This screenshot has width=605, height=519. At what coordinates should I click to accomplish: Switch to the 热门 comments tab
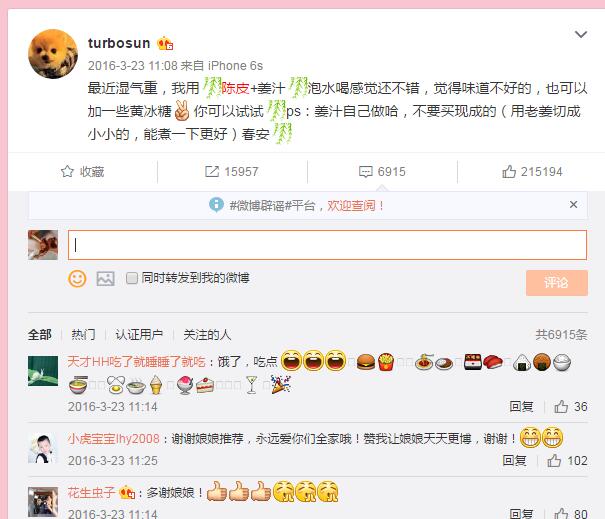(83, 335)
